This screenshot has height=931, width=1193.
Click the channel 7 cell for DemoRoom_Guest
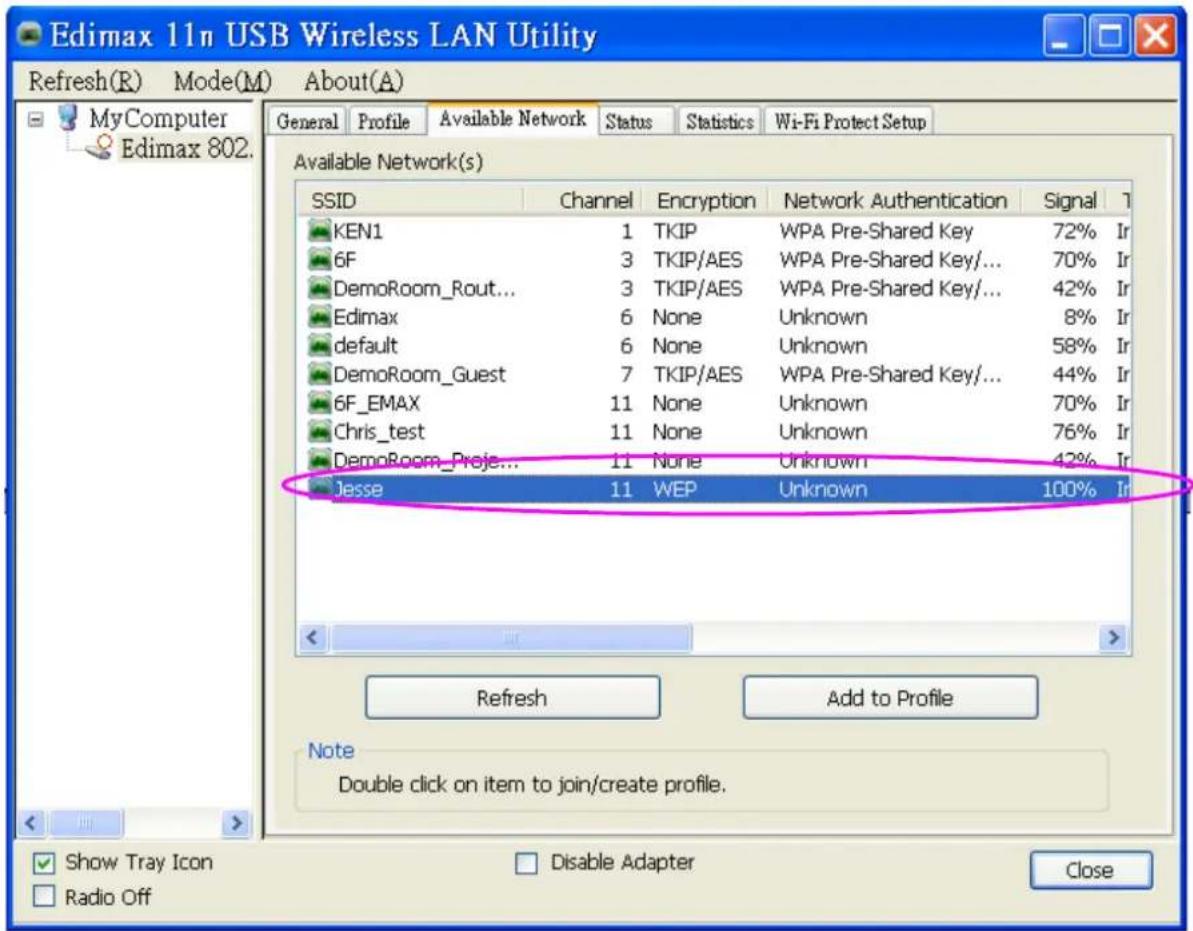(x=626, y=374)
